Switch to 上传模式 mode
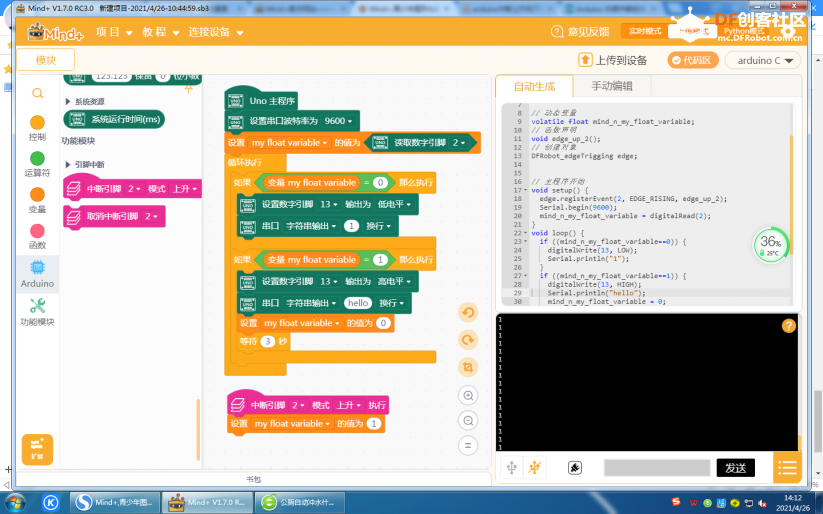 point(692,31)
